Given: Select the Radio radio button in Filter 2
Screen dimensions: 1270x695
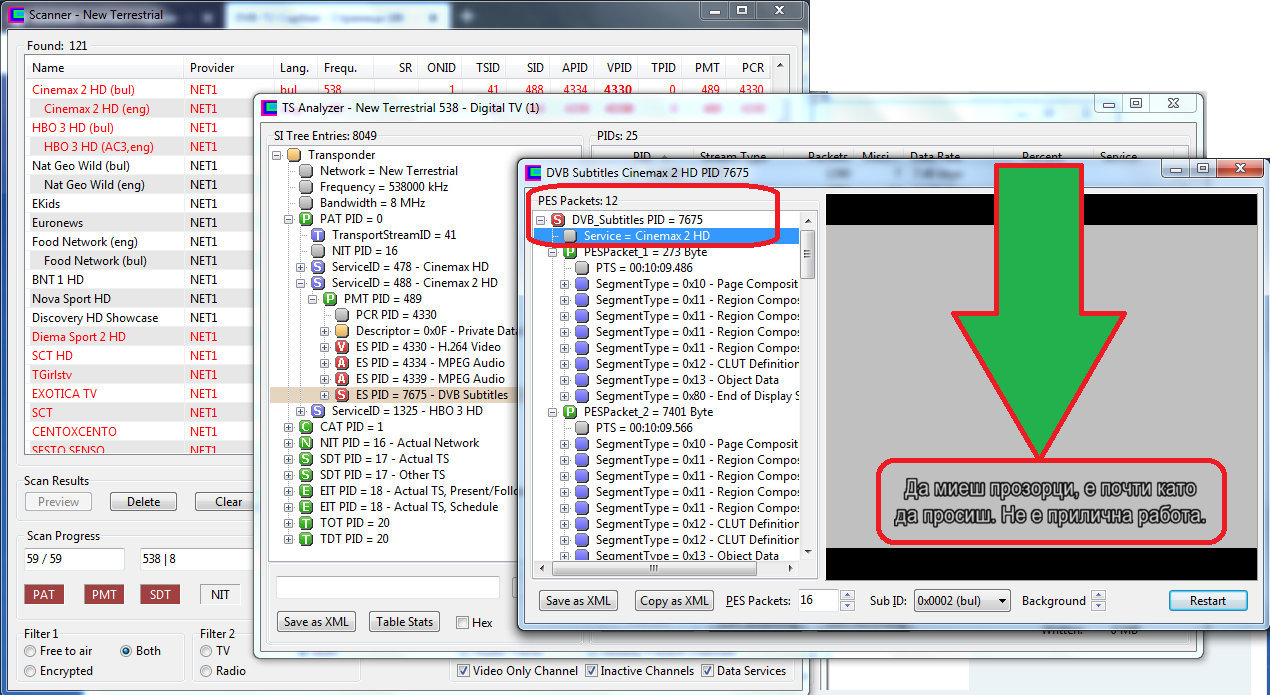Looking at the screenshot, I should pos(206,671).
